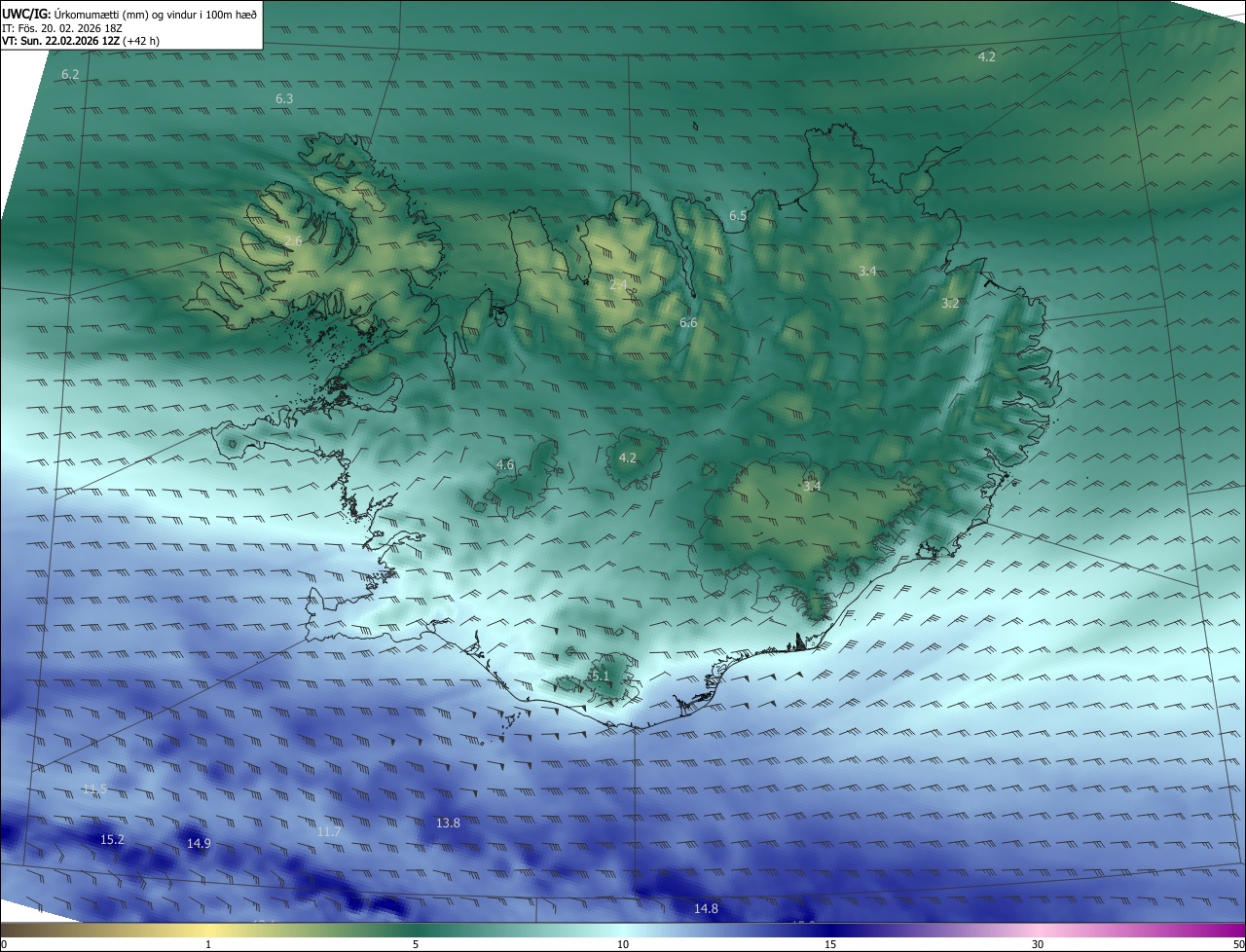Viewport: 1246px width, 952px height.
Task: Click the valid time line 'VT: Sun. 22.02.2026 12Z'
Action: click(x=60, y=41)
